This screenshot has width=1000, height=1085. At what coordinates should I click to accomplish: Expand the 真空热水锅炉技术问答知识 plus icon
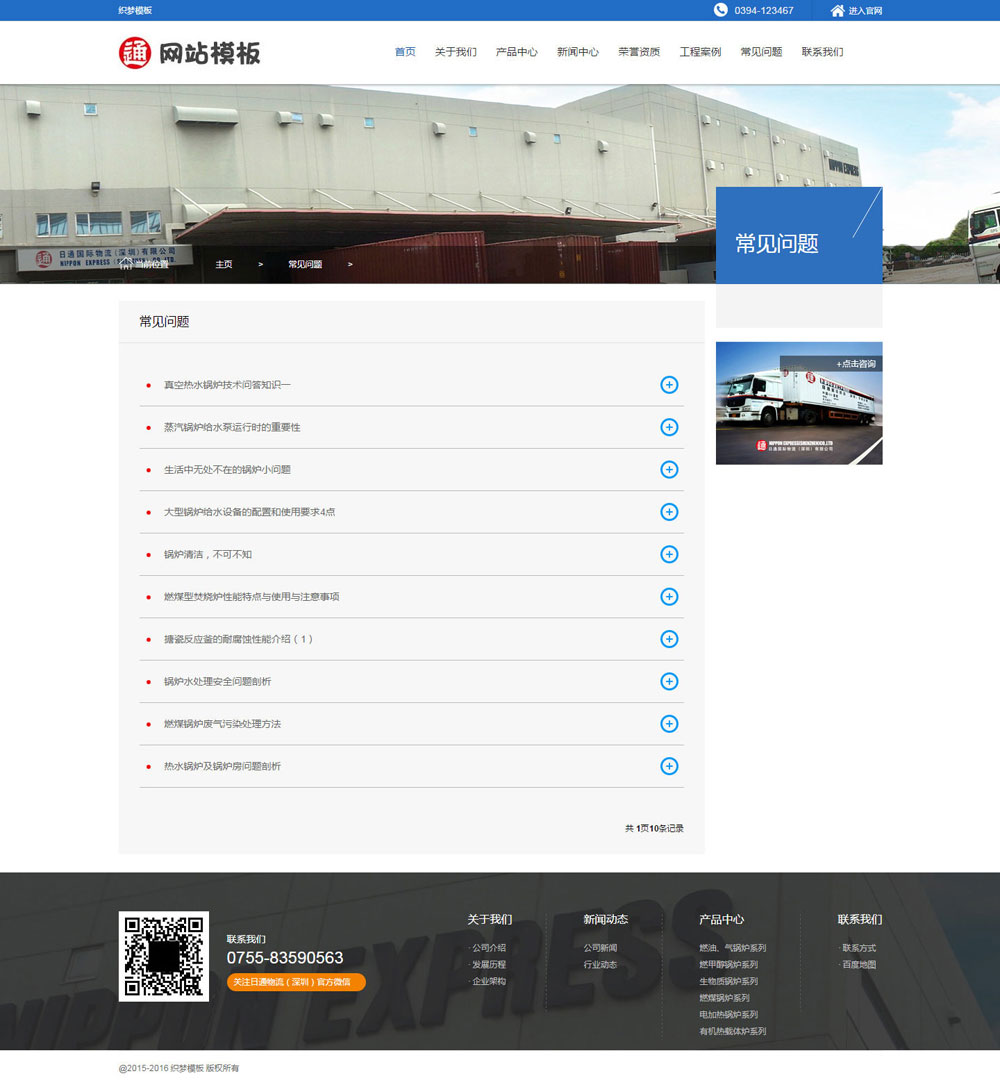point(669,385)
